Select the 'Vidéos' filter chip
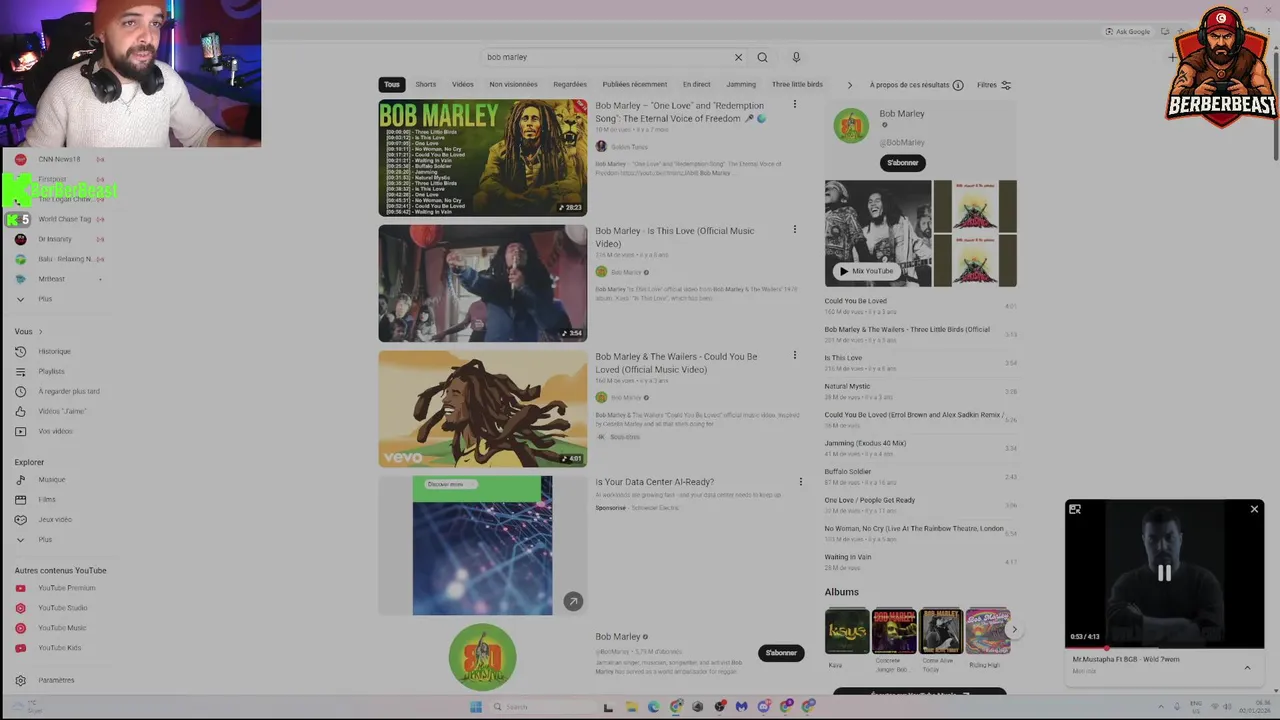1280x720 pixels. pyautogui.click(x=463, y=85)
